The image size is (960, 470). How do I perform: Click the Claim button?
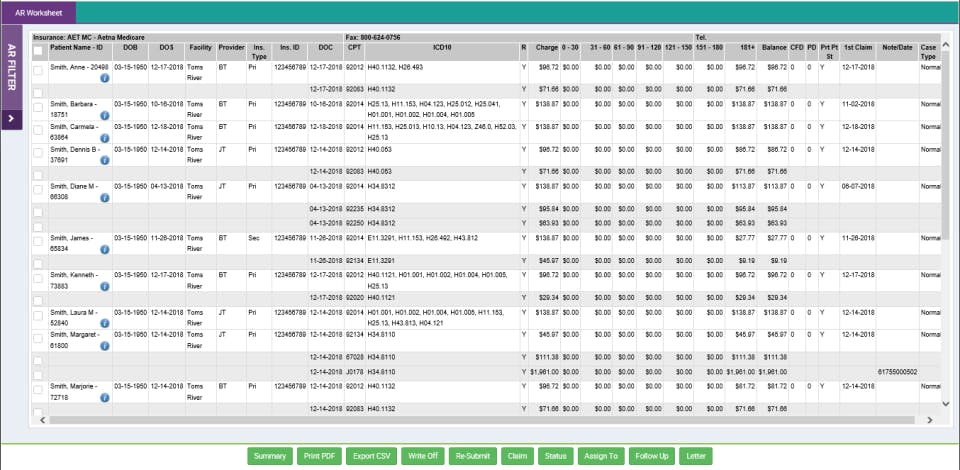[517, 456]
